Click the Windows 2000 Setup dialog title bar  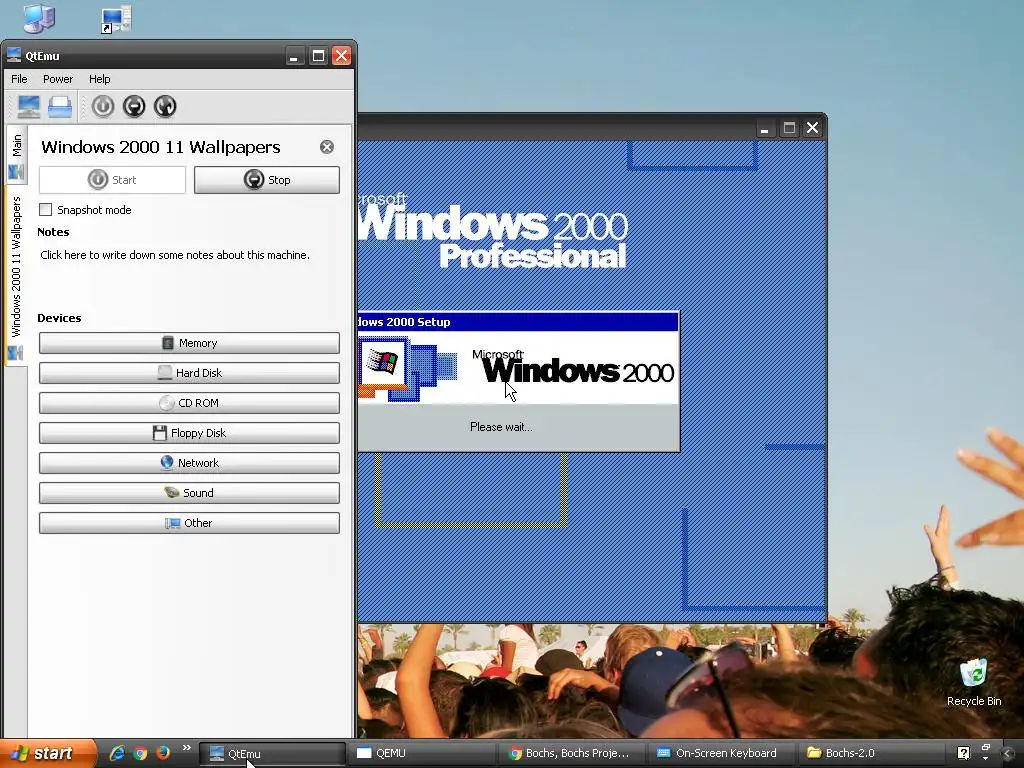518,322
